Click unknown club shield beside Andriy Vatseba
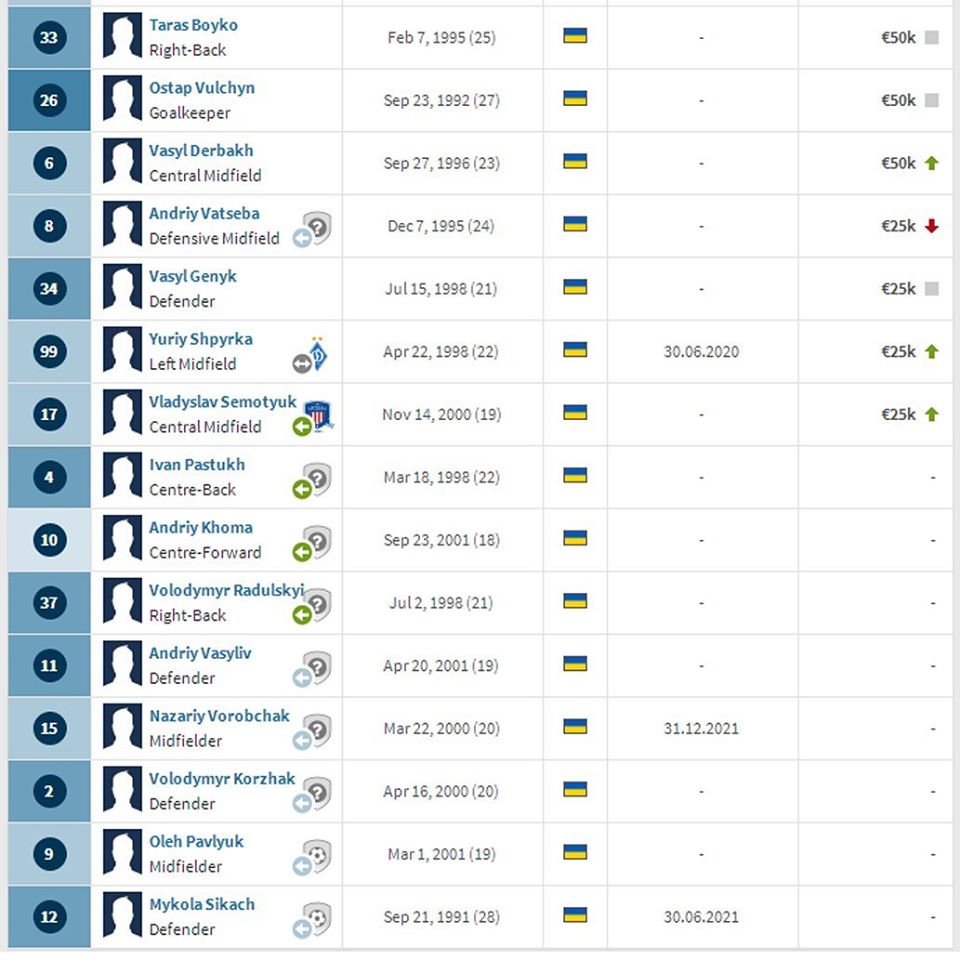Viewport: 960px width, 960px height. click(x=318, y=228)
